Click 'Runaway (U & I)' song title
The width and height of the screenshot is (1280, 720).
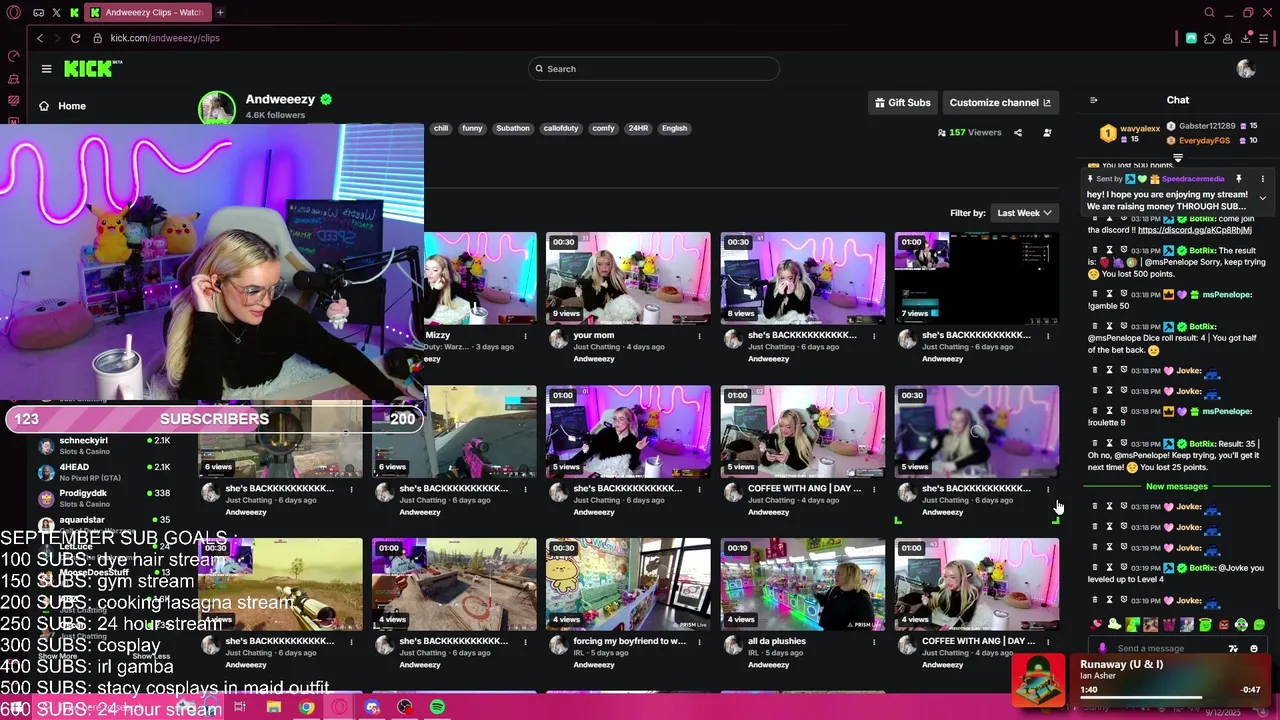coord(1121,664)
